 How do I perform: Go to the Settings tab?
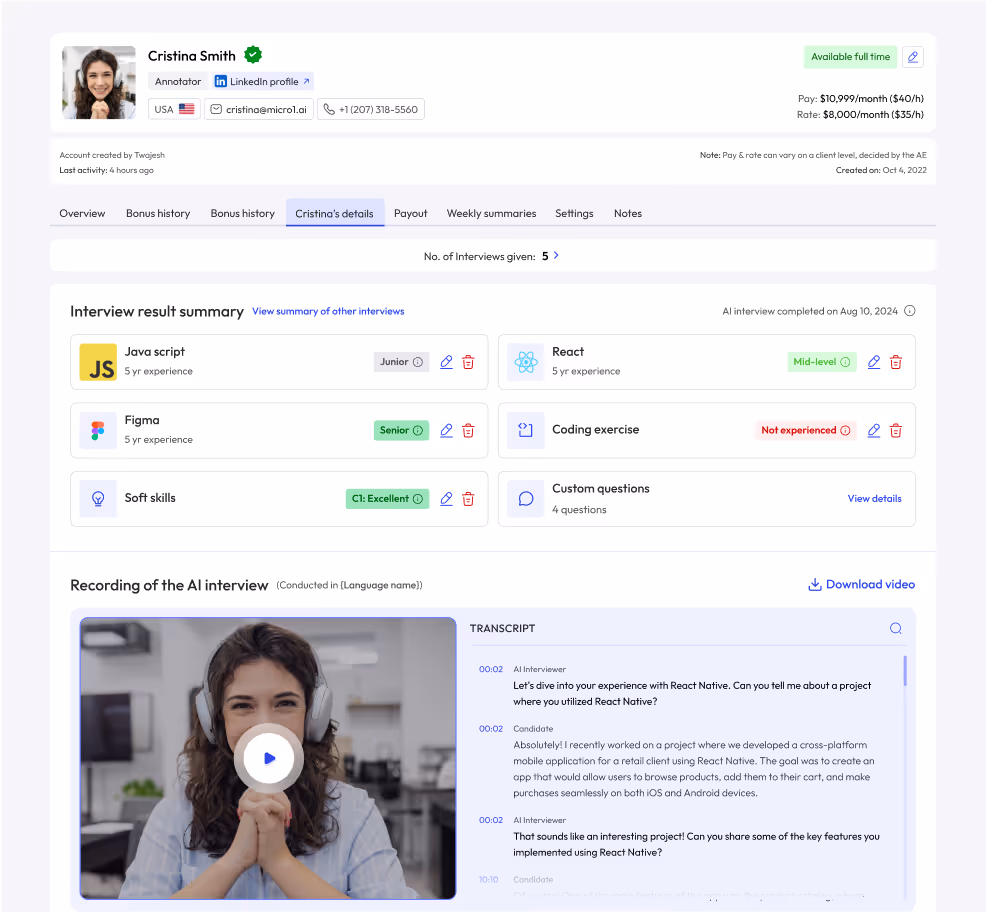(x=574, y=213)
